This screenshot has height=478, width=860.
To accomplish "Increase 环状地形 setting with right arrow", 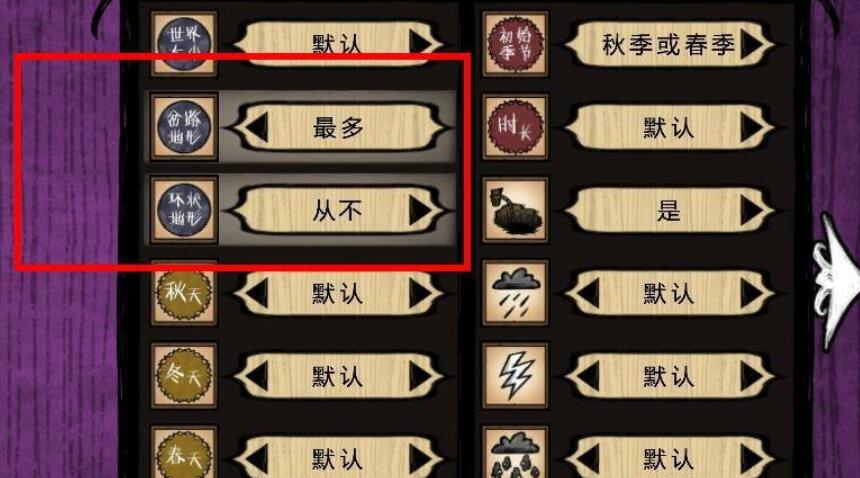I will [x=421, y=210].
